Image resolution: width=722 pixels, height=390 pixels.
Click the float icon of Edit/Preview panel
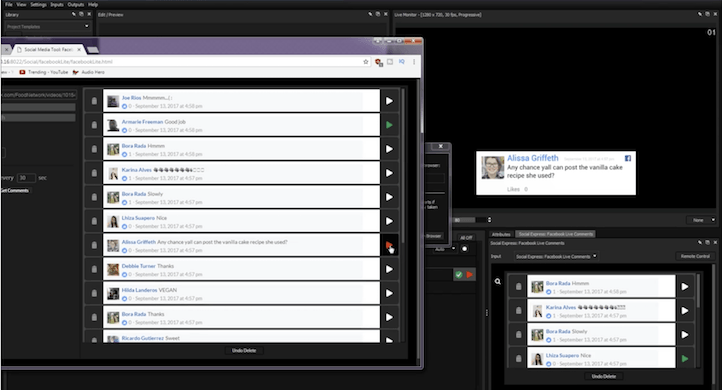(378, 14)
